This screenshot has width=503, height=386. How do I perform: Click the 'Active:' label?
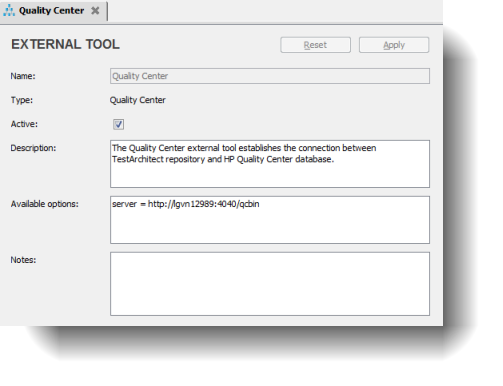click(24, 124)
